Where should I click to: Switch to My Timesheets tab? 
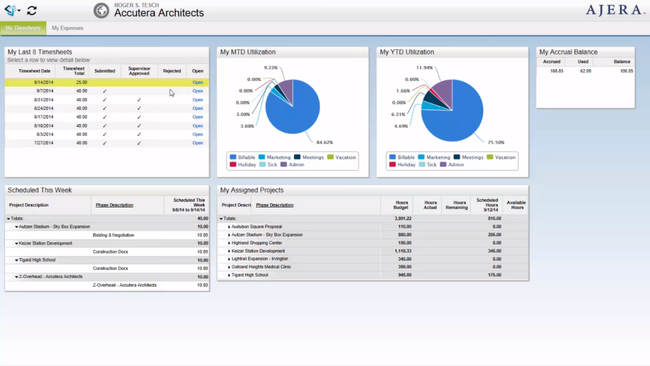(x=23, y=28)
